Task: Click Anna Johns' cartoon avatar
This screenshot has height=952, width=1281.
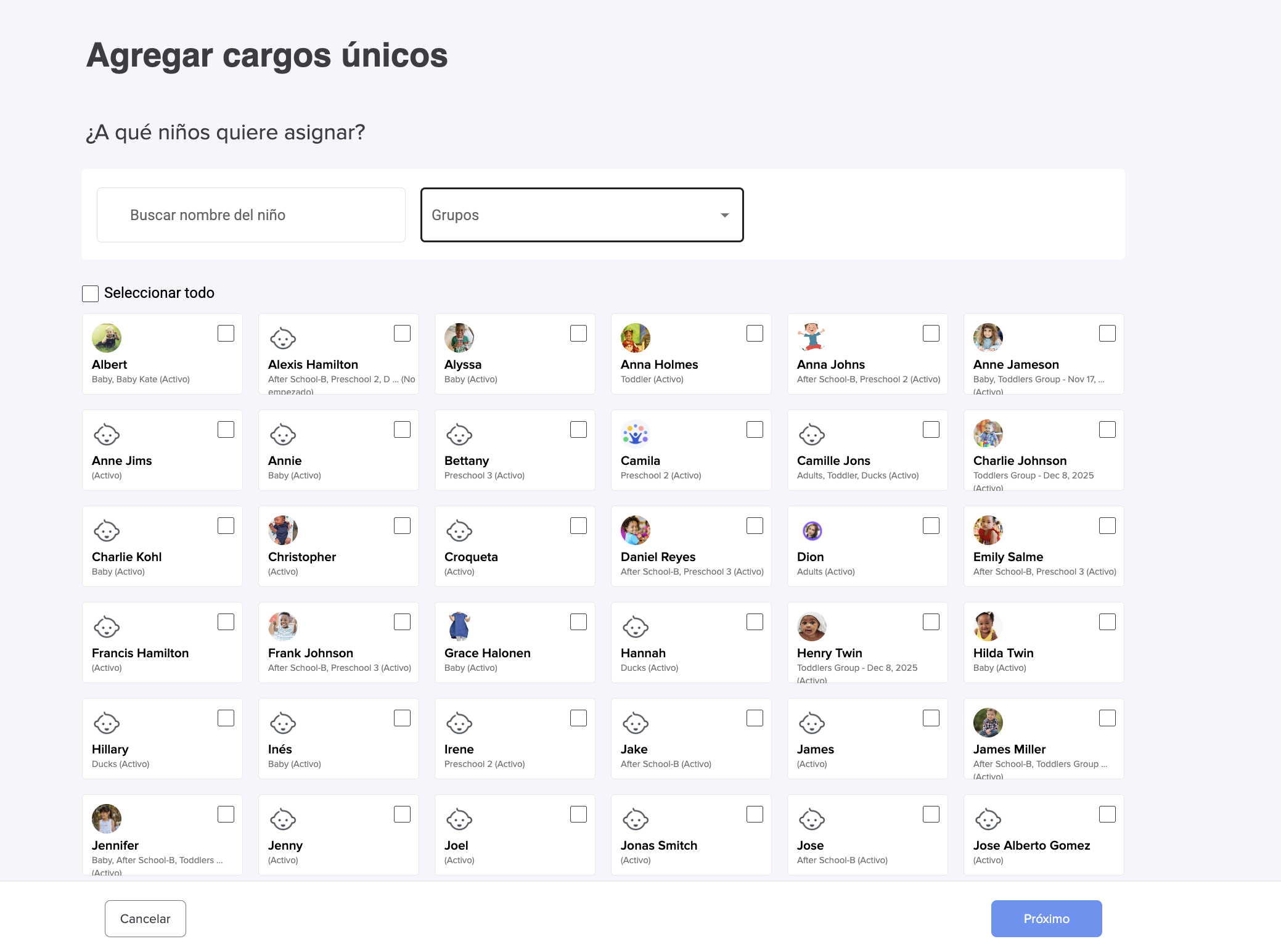Action: pos(812,338)
